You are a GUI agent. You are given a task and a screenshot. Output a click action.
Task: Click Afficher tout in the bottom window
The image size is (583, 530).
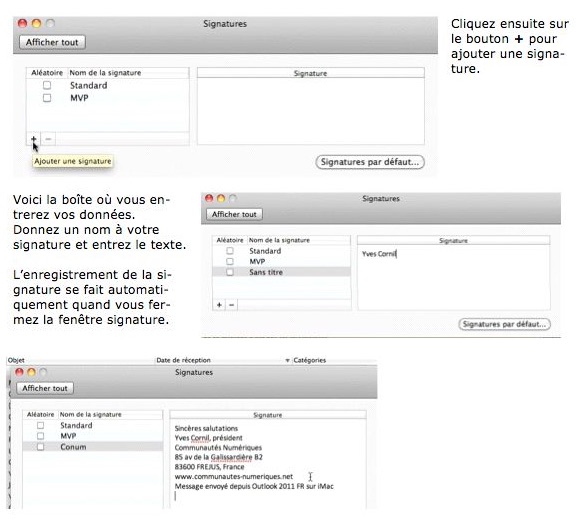point(45,388)
